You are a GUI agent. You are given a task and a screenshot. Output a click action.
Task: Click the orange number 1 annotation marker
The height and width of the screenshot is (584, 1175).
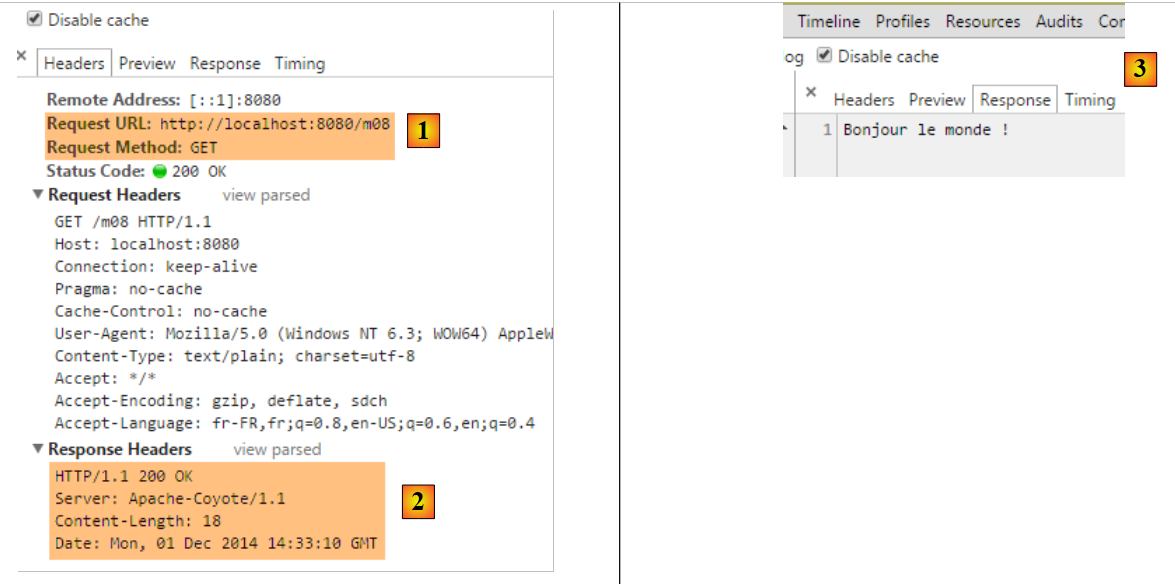pyautogui.click(x=423, y=131)
